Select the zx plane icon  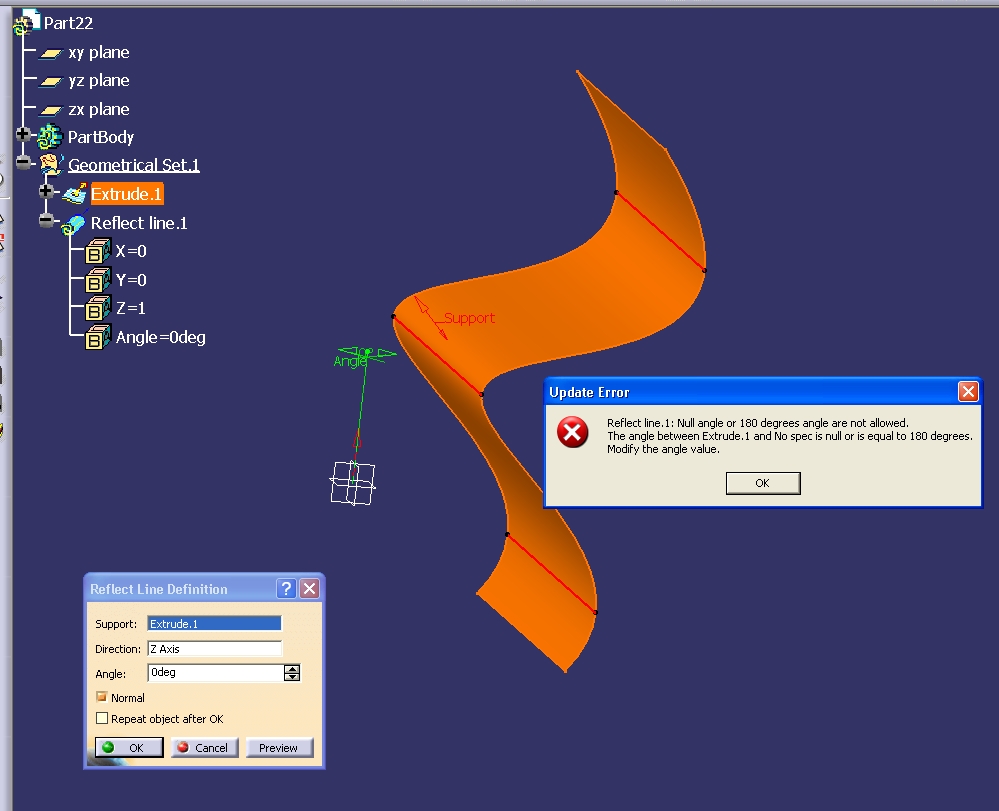coord(50,110)
